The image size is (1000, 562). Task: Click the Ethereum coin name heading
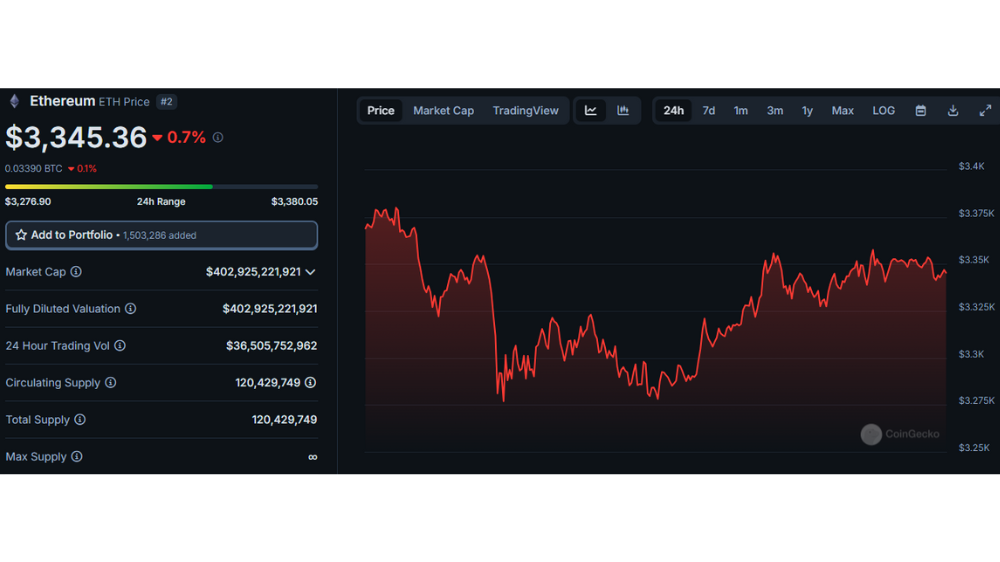(62, 101)
